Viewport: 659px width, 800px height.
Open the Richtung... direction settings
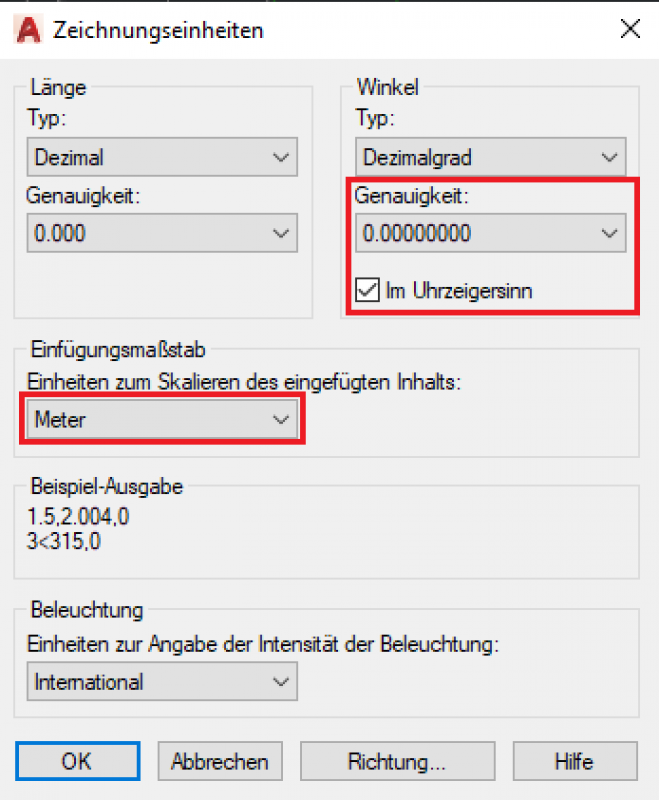(397, 762)
